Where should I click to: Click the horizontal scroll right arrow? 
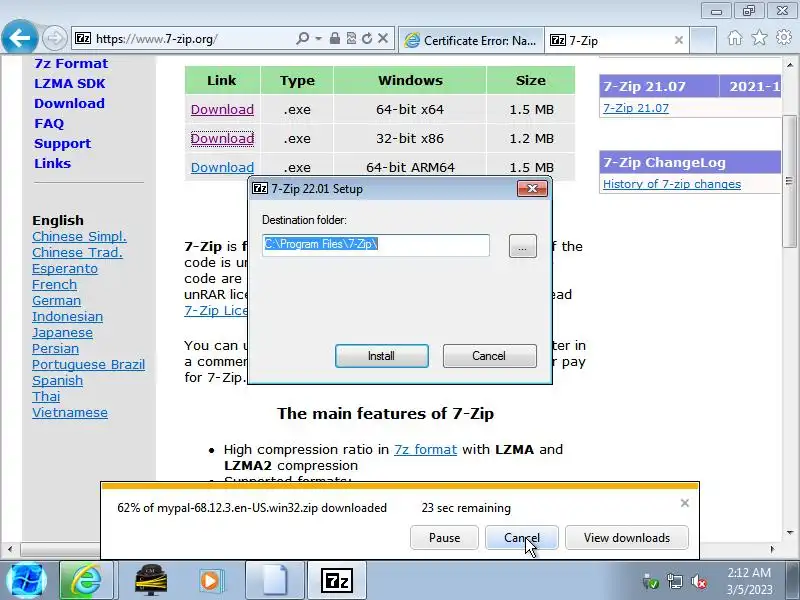[x=772, y=549]
